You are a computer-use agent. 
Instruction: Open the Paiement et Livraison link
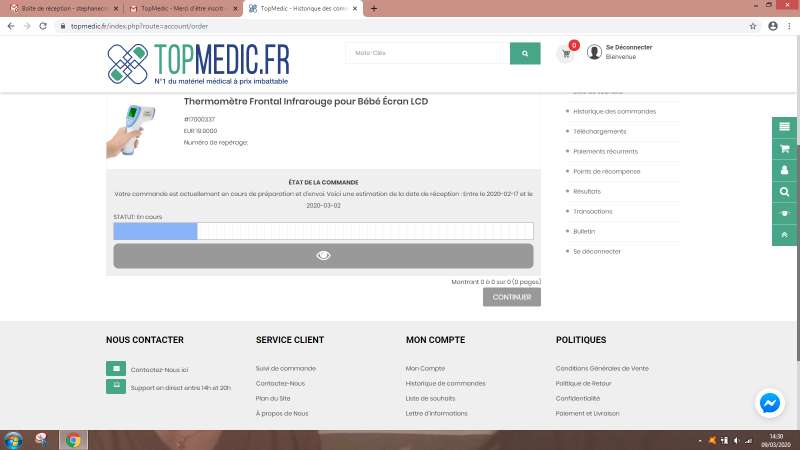pos(587,413)
